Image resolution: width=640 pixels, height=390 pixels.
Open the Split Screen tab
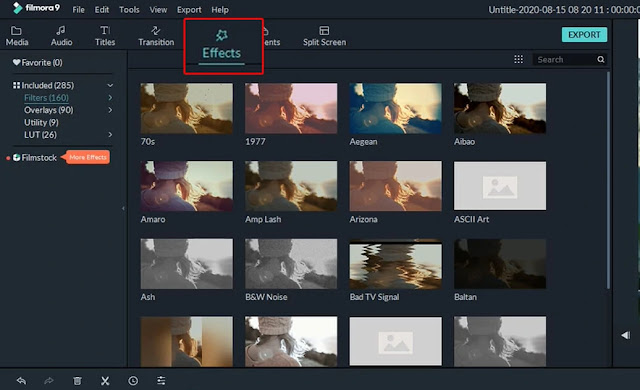point(324,36)
